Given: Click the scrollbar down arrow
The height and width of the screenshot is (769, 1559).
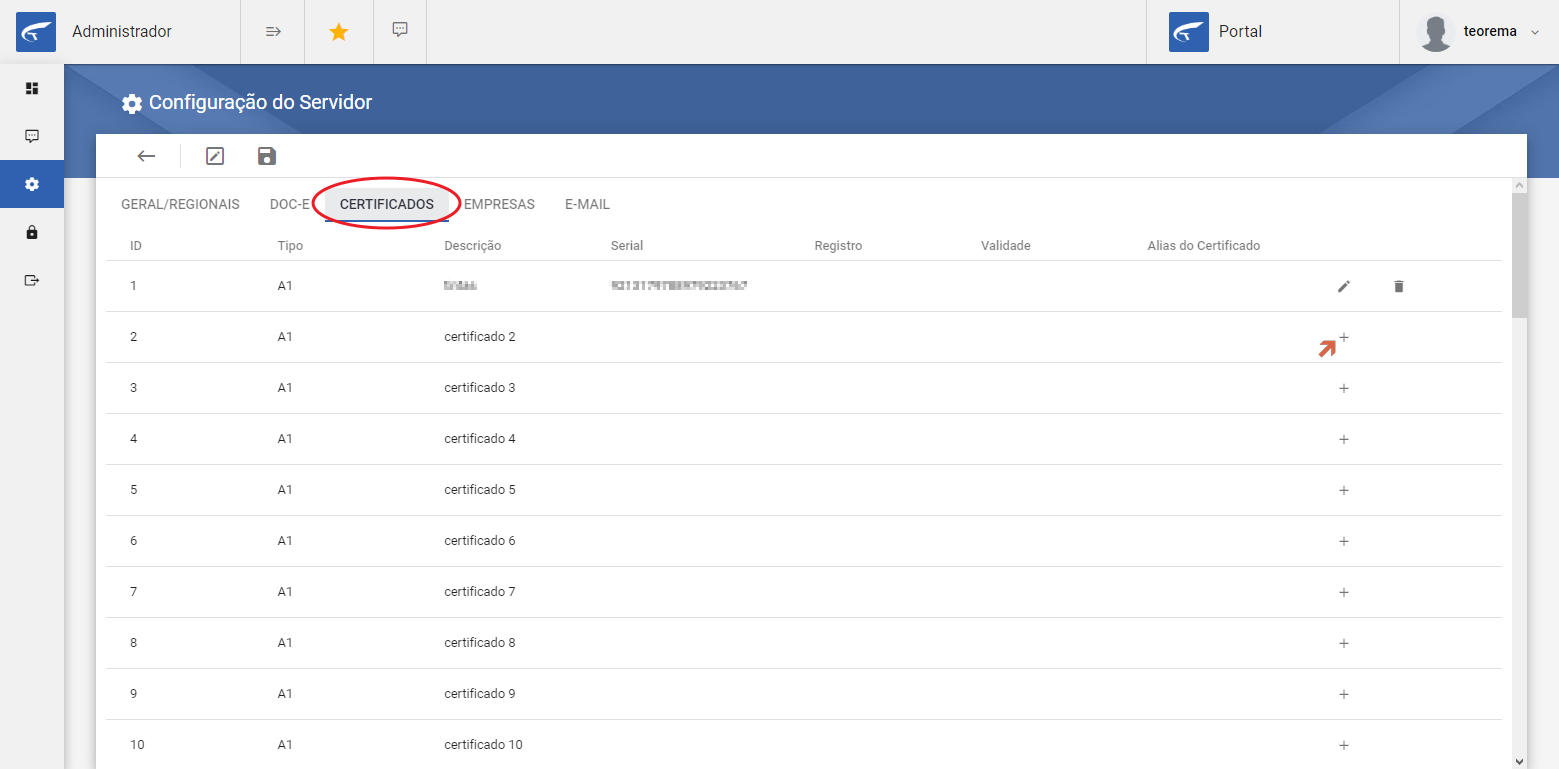Looking at the screenshot, I should coord(1520,761).
